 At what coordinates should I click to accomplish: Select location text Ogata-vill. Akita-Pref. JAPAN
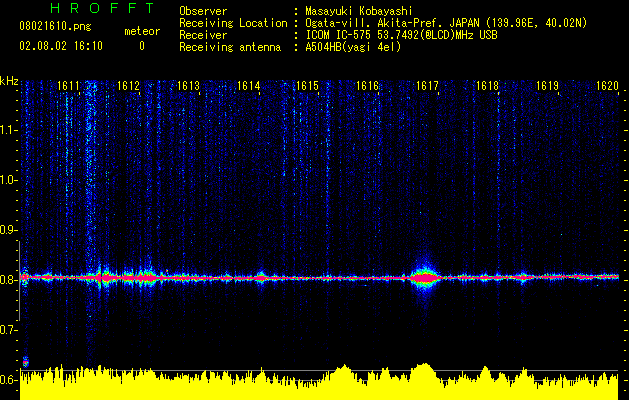pos(394,23)
